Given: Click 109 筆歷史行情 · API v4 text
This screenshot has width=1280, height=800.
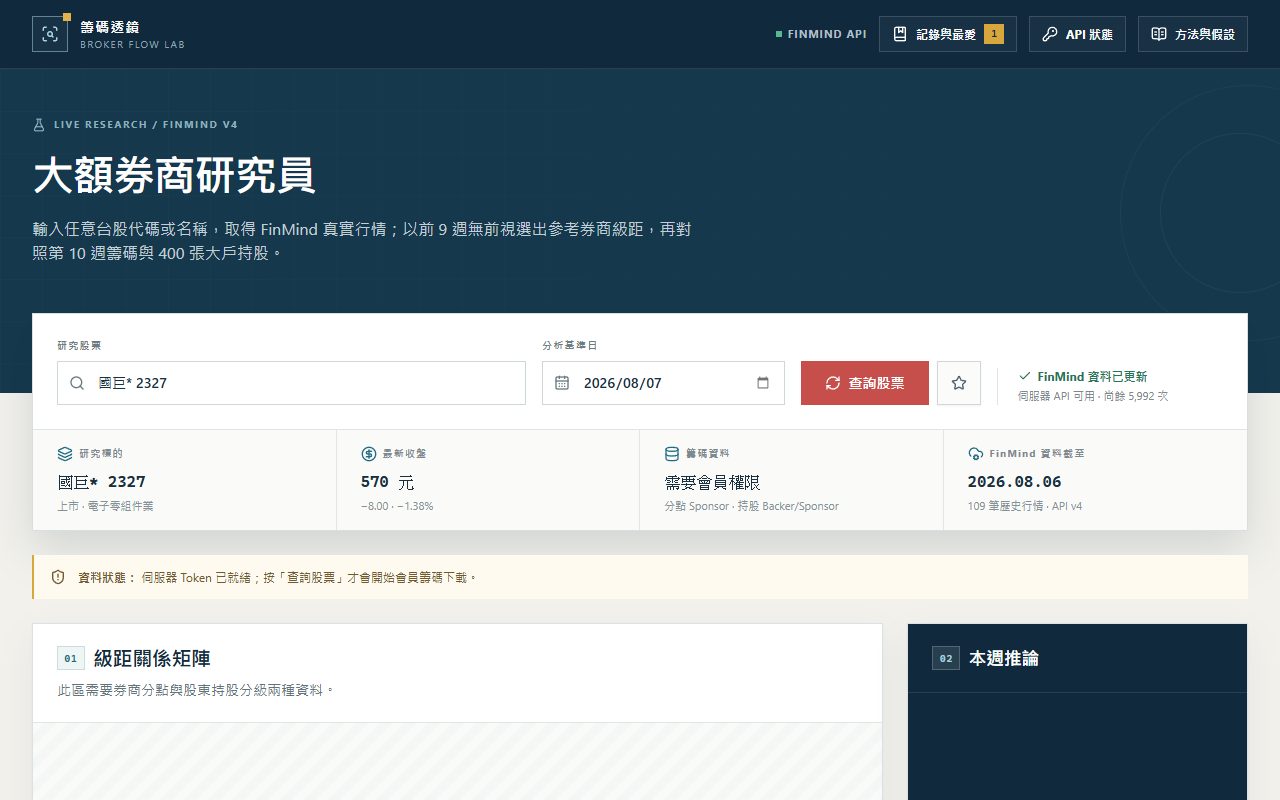Looking at the screenshot, I should pyautogui.click(x=1025, y=506).
